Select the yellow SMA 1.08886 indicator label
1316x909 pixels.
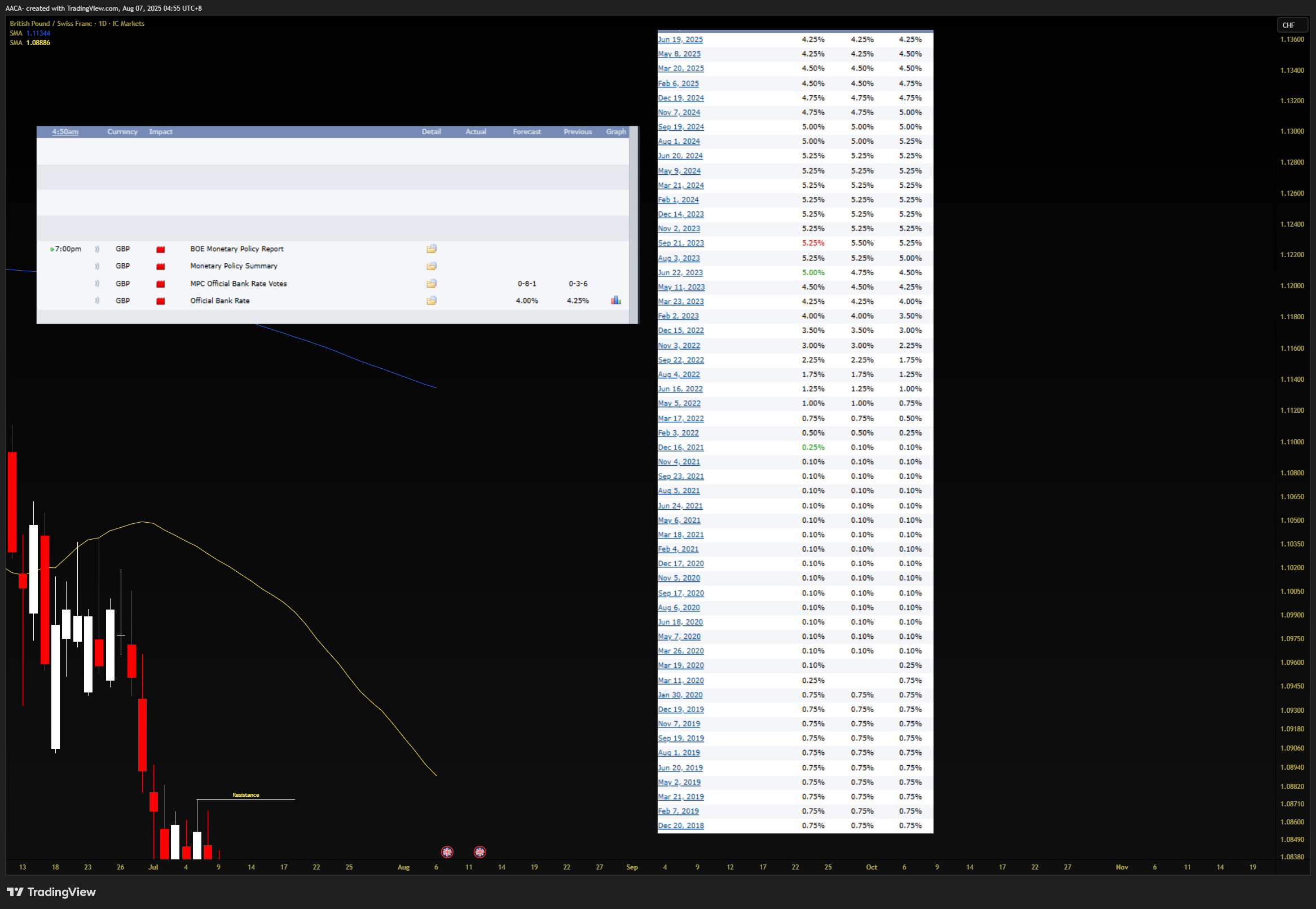click(30, 43)
